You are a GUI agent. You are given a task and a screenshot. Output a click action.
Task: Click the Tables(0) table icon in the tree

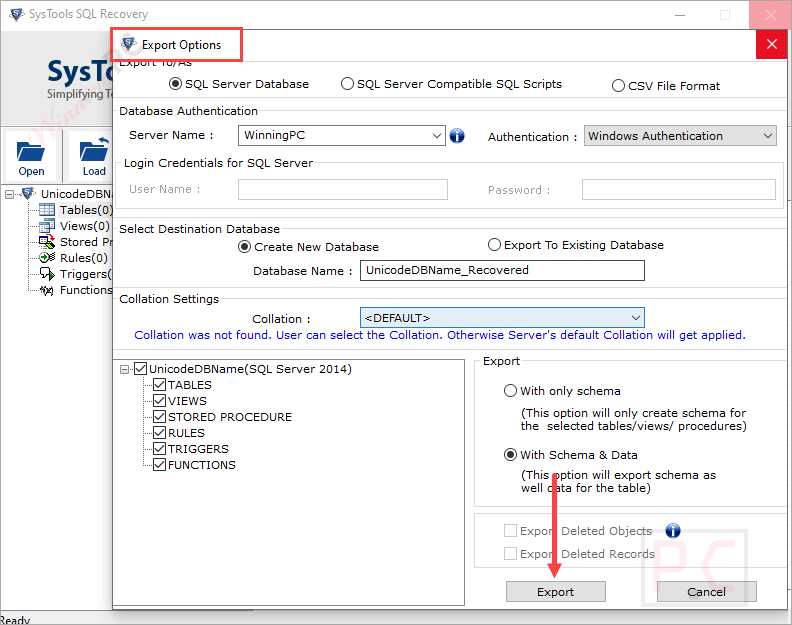coord(46,210)
